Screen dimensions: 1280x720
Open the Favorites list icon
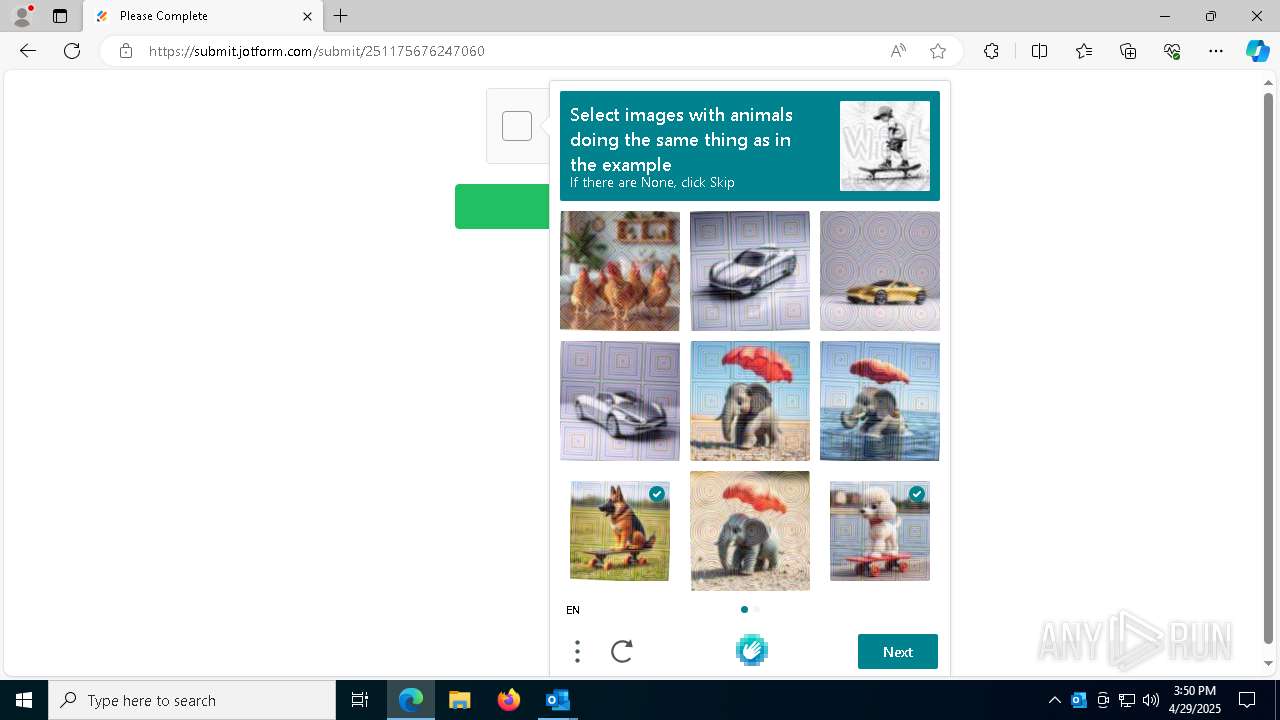[1084, 51]
